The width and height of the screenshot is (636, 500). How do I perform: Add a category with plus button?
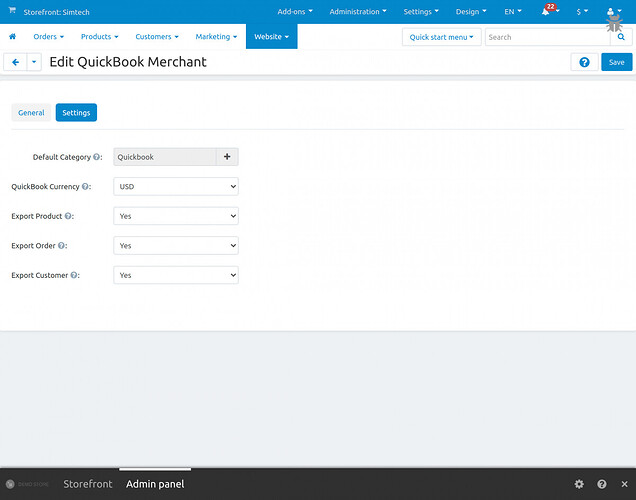point(227,157)
